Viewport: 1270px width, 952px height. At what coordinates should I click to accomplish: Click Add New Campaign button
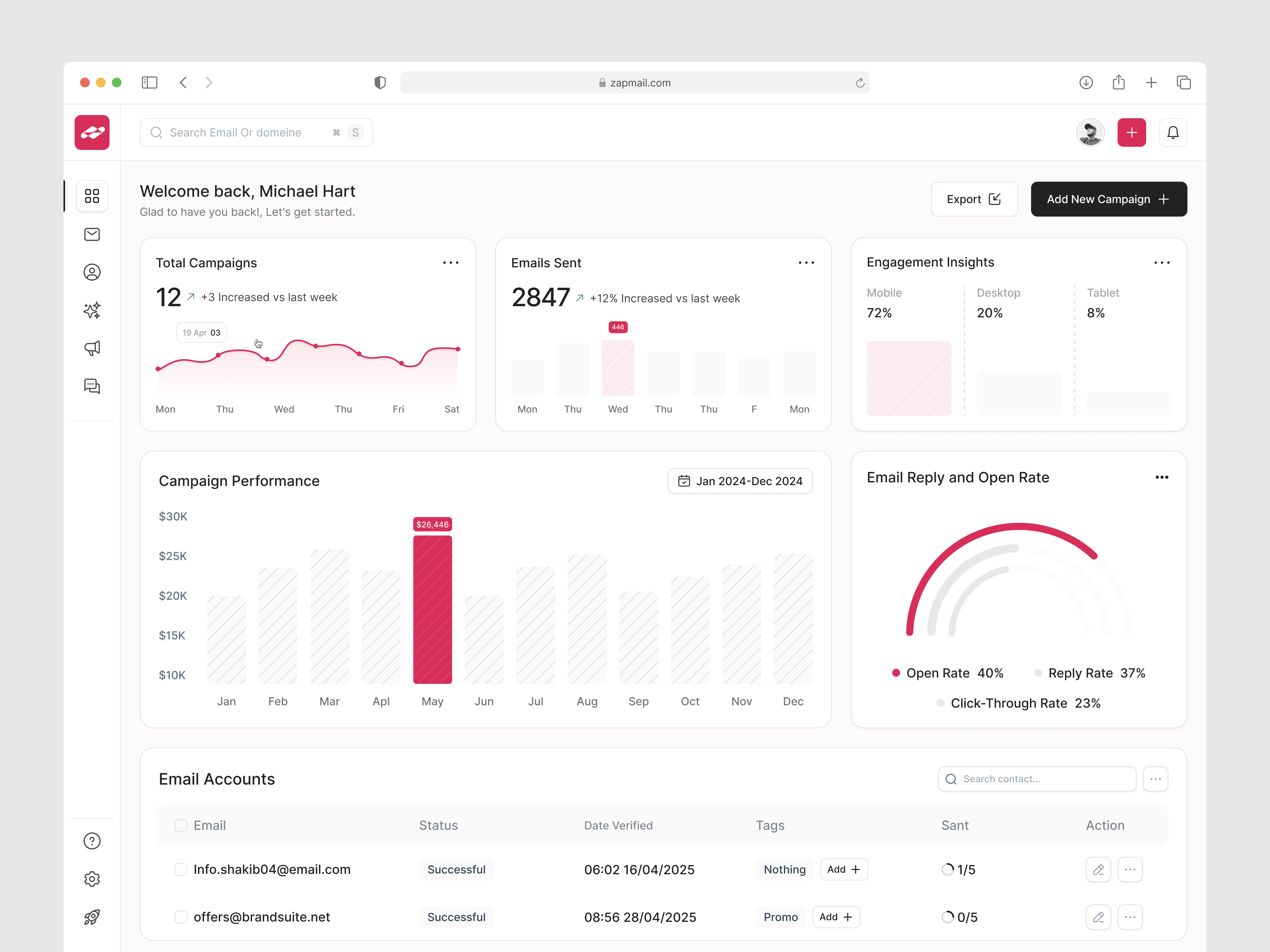click(1109, 199)
